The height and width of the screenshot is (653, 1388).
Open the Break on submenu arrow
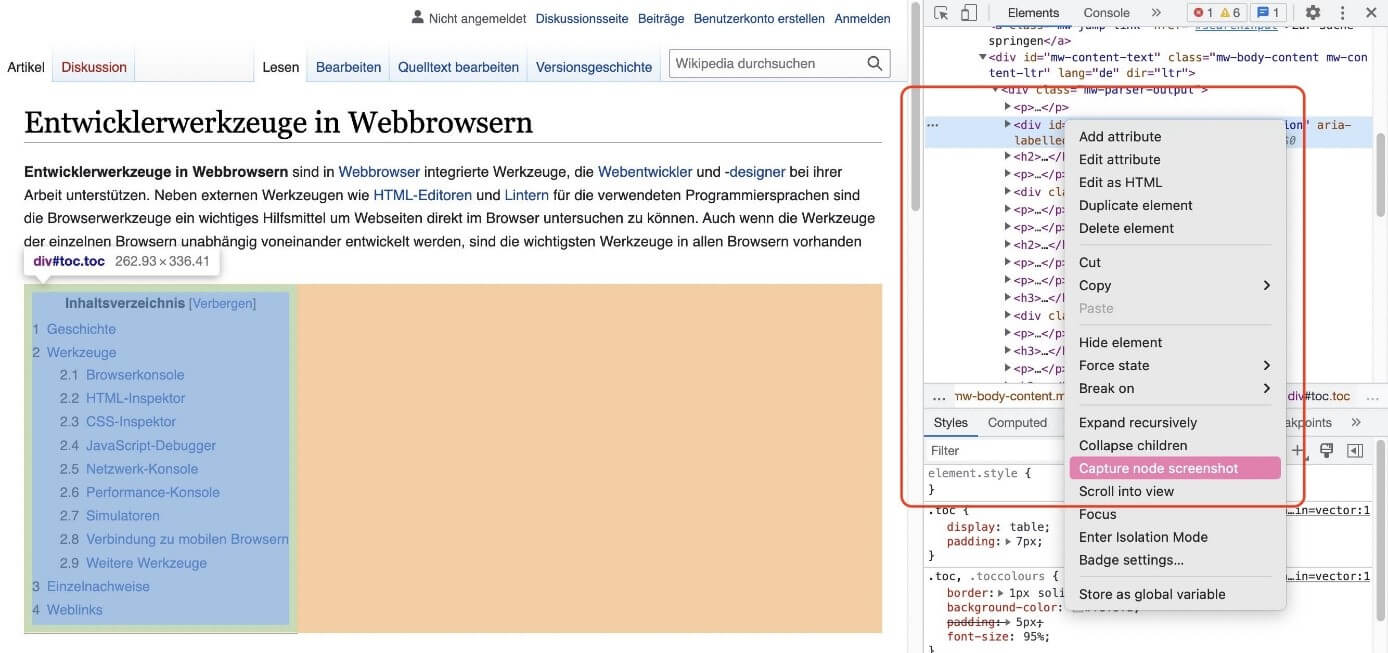tap(1267, 389)
